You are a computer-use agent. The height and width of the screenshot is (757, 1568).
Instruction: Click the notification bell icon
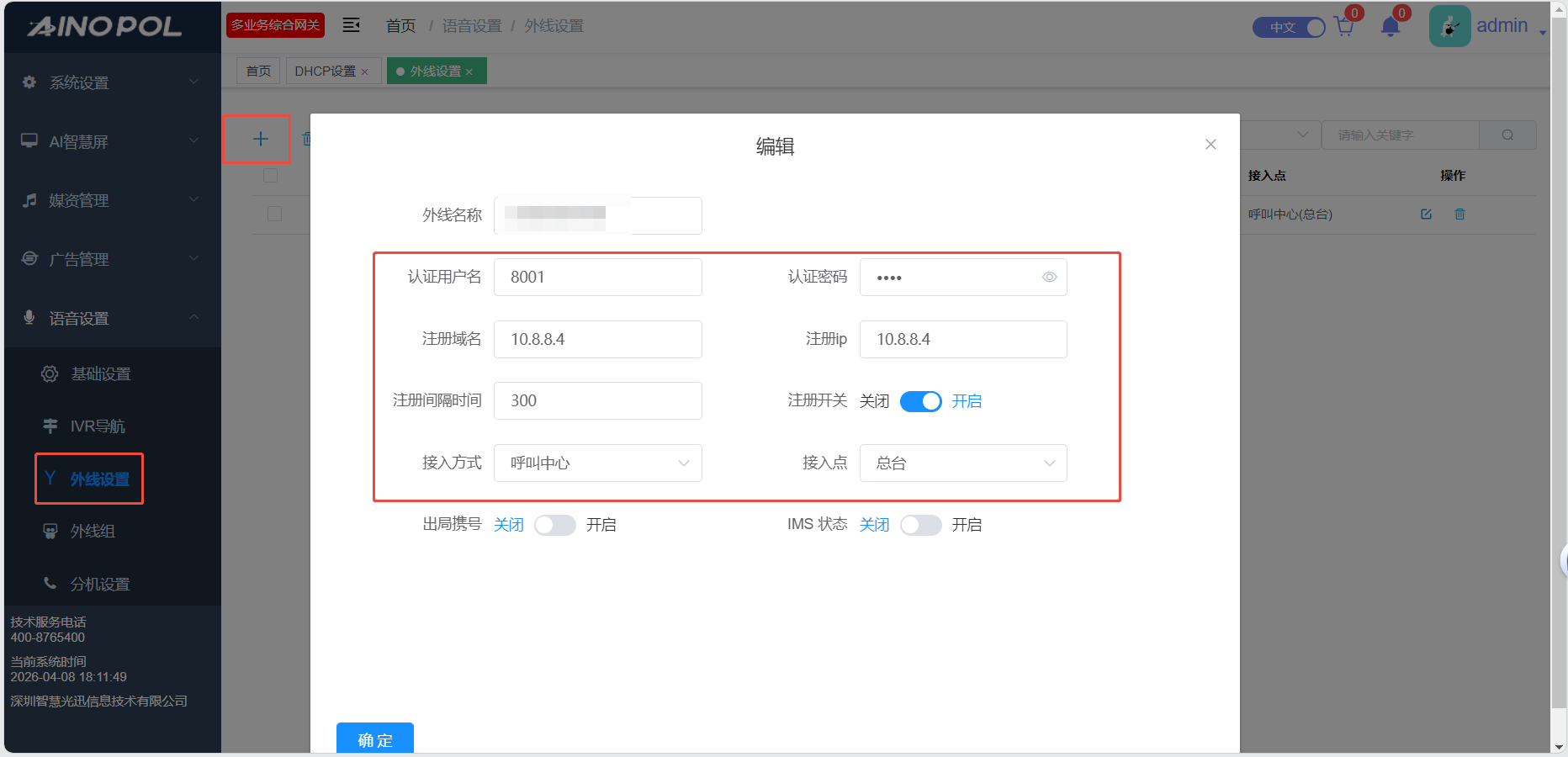[x=1390, y=27]
